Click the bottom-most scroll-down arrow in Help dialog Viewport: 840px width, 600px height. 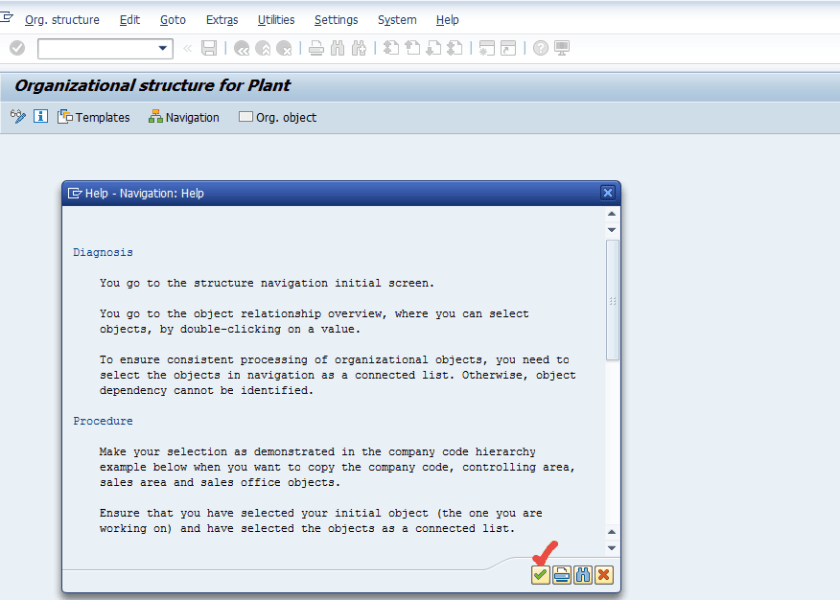[x=612, y=548]
